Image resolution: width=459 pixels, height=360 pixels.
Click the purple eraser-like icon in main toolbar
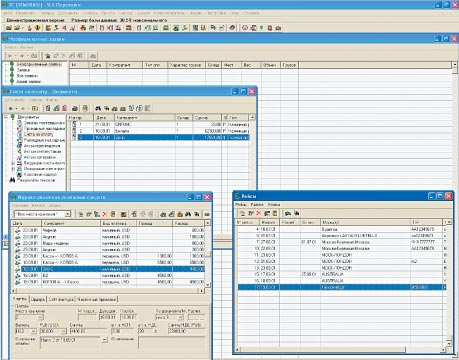click(x=232, y=28)
